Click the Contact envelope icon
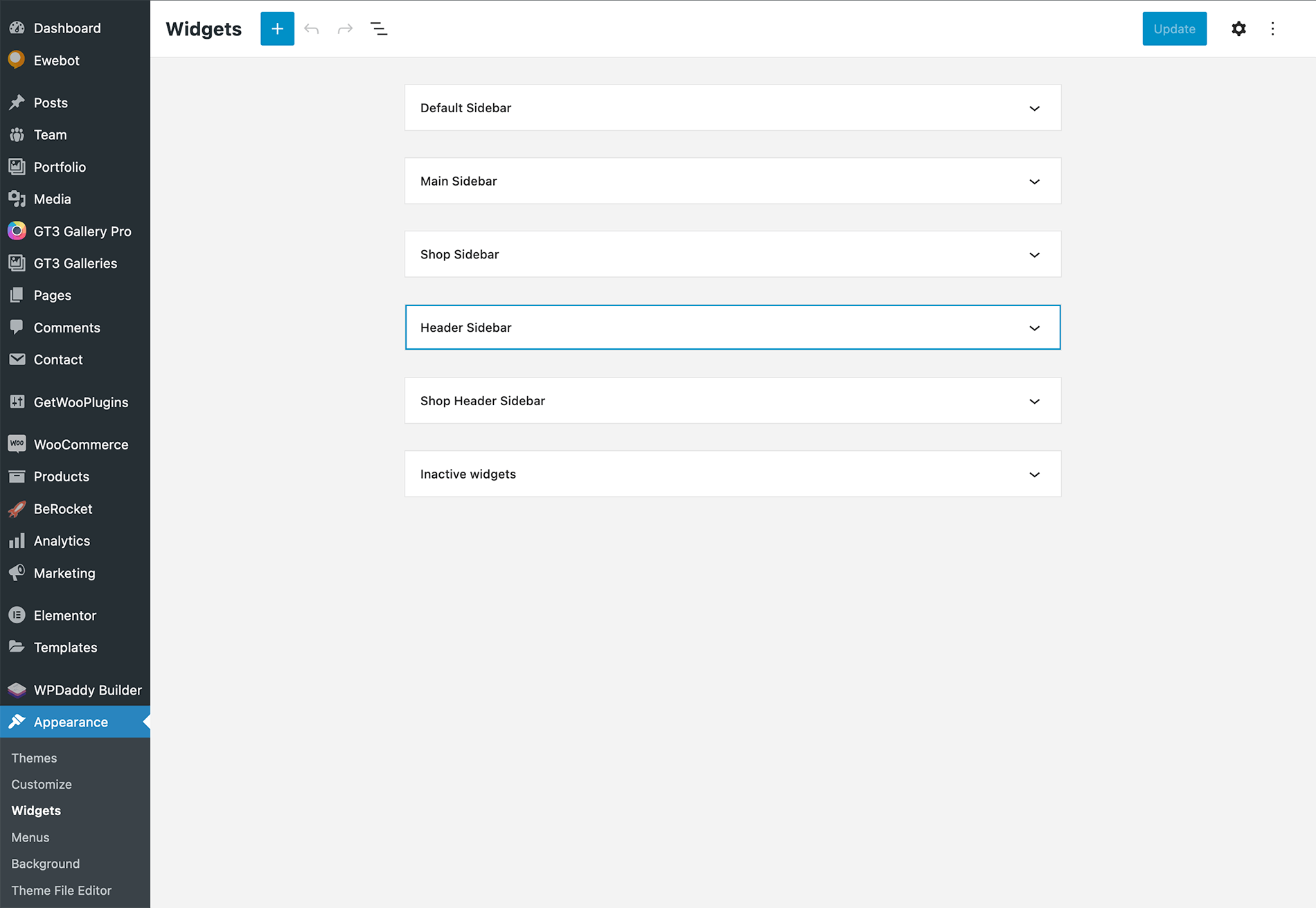The height and width of the screenshot is (908, 1316). pos(17,359)
